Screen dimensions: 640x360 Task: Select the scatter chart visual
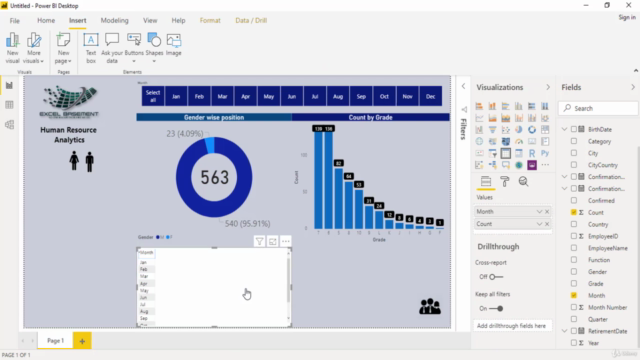[x=505, y=130]
